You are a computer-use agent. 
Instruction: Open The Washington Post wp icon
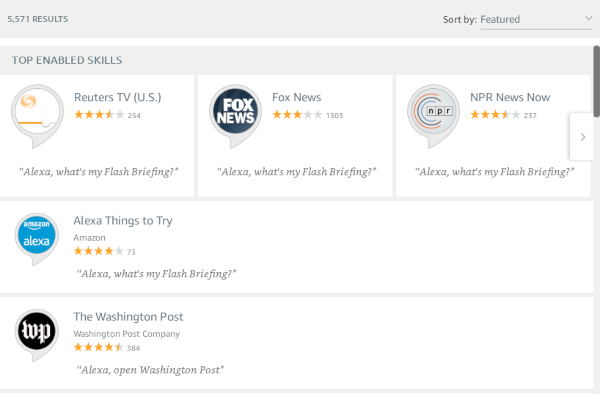point(37,335)
